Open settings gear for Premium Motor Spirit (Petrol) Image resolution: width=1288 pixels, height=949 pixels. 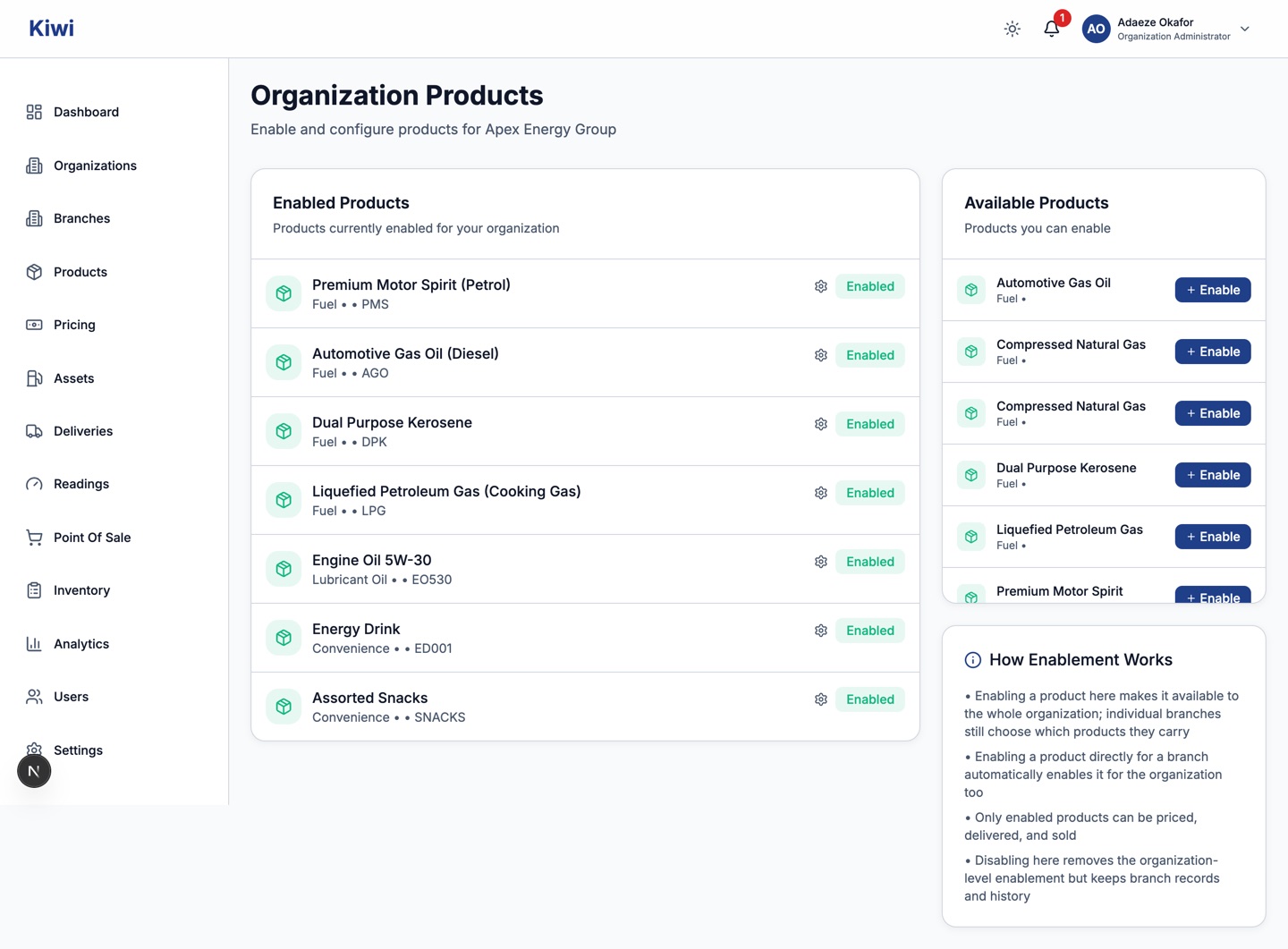click(x=820, y=286)
